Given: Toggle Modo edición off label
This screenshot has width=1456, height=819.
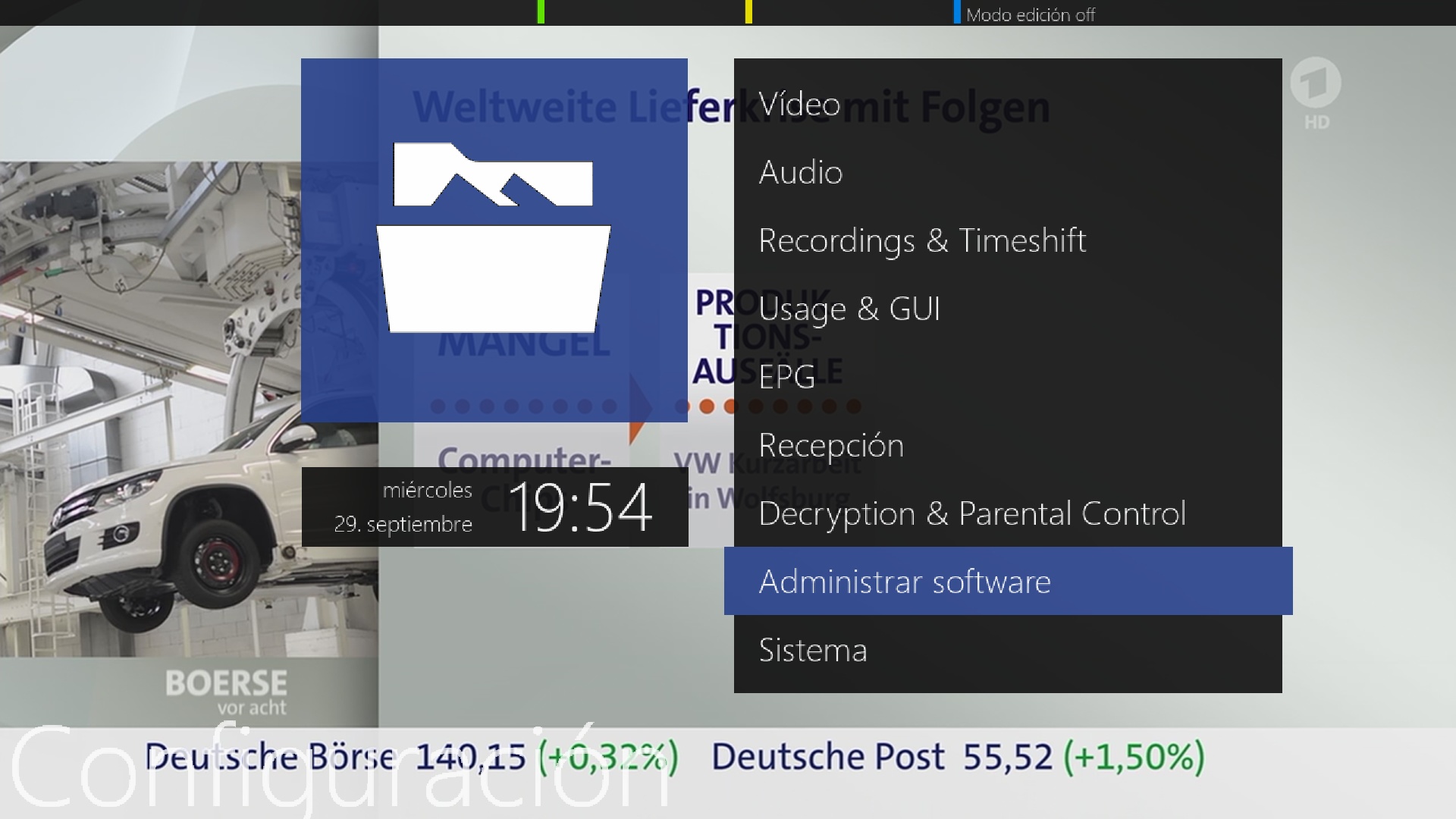Looking at the screenshot, I should [x=1030, y=15].
